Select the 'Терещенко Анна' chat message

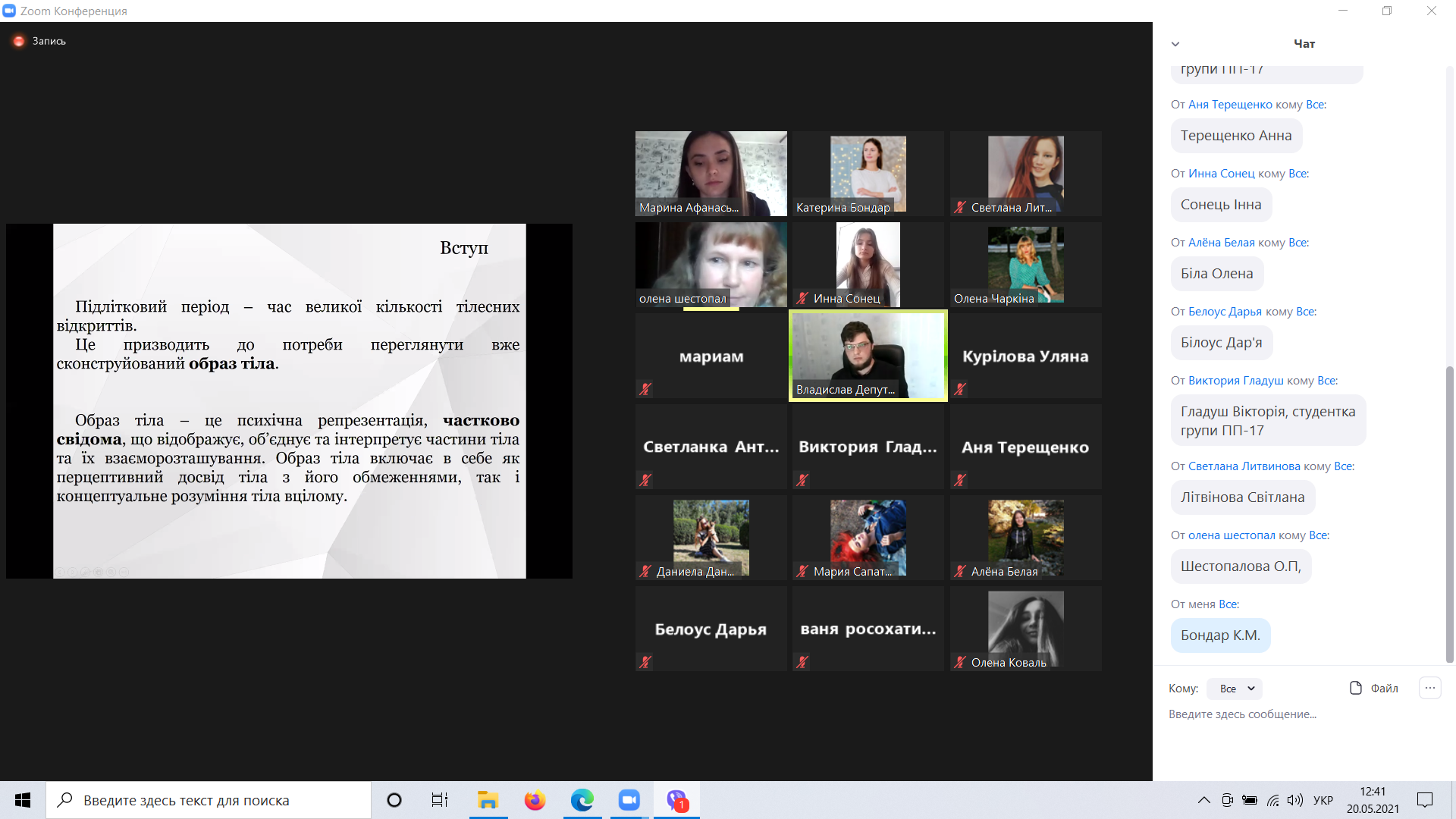point(1236,136)
